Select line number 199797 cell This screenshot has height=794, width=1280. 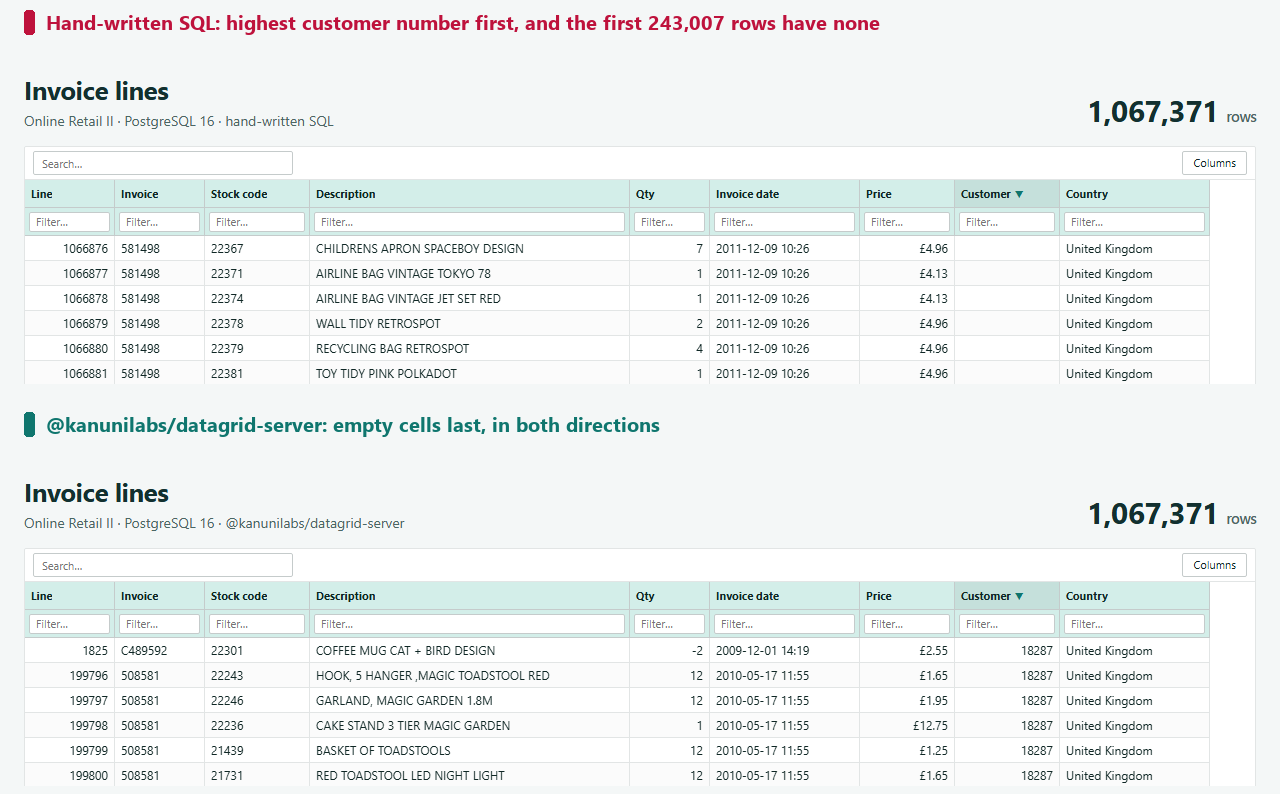[70, 701]
